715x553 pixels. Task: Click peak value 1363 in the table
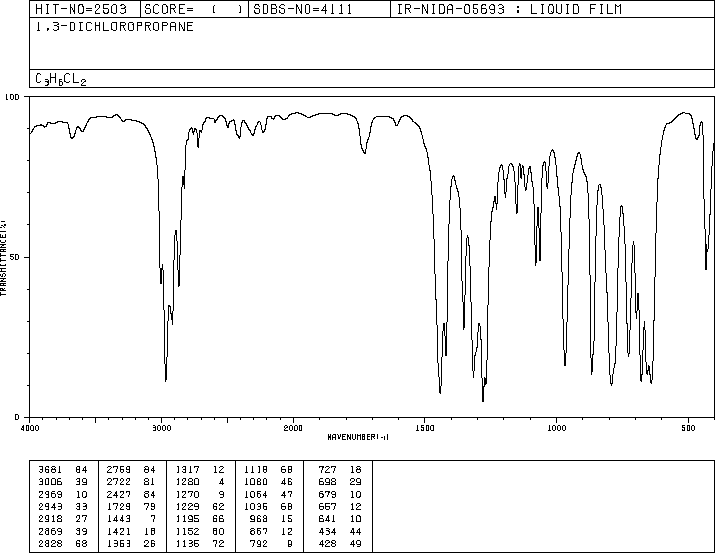coord(119,543)
